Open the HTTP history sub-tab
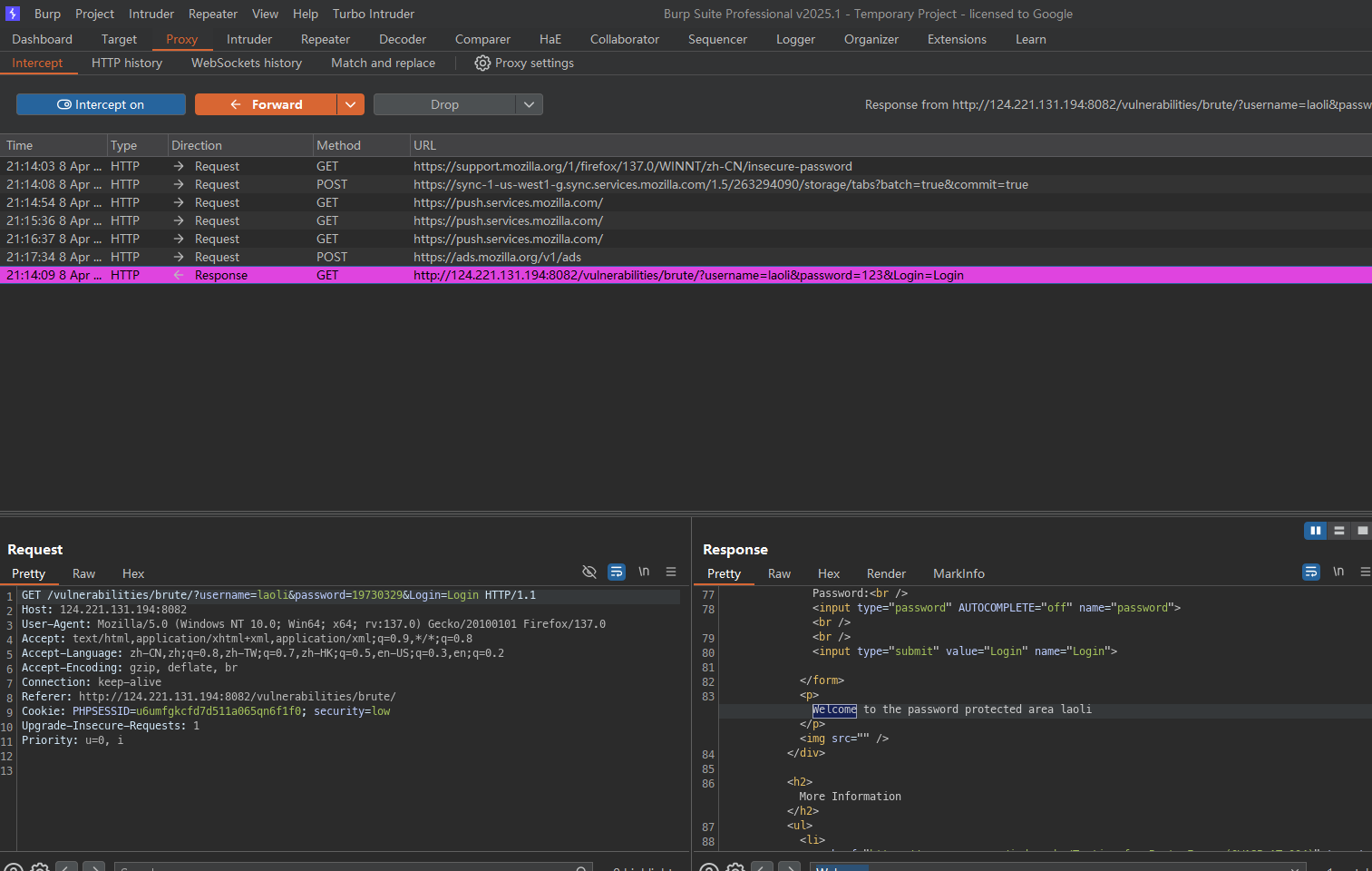The width and height of the screenshot is (1372, 871). click(x=127, y=63)
